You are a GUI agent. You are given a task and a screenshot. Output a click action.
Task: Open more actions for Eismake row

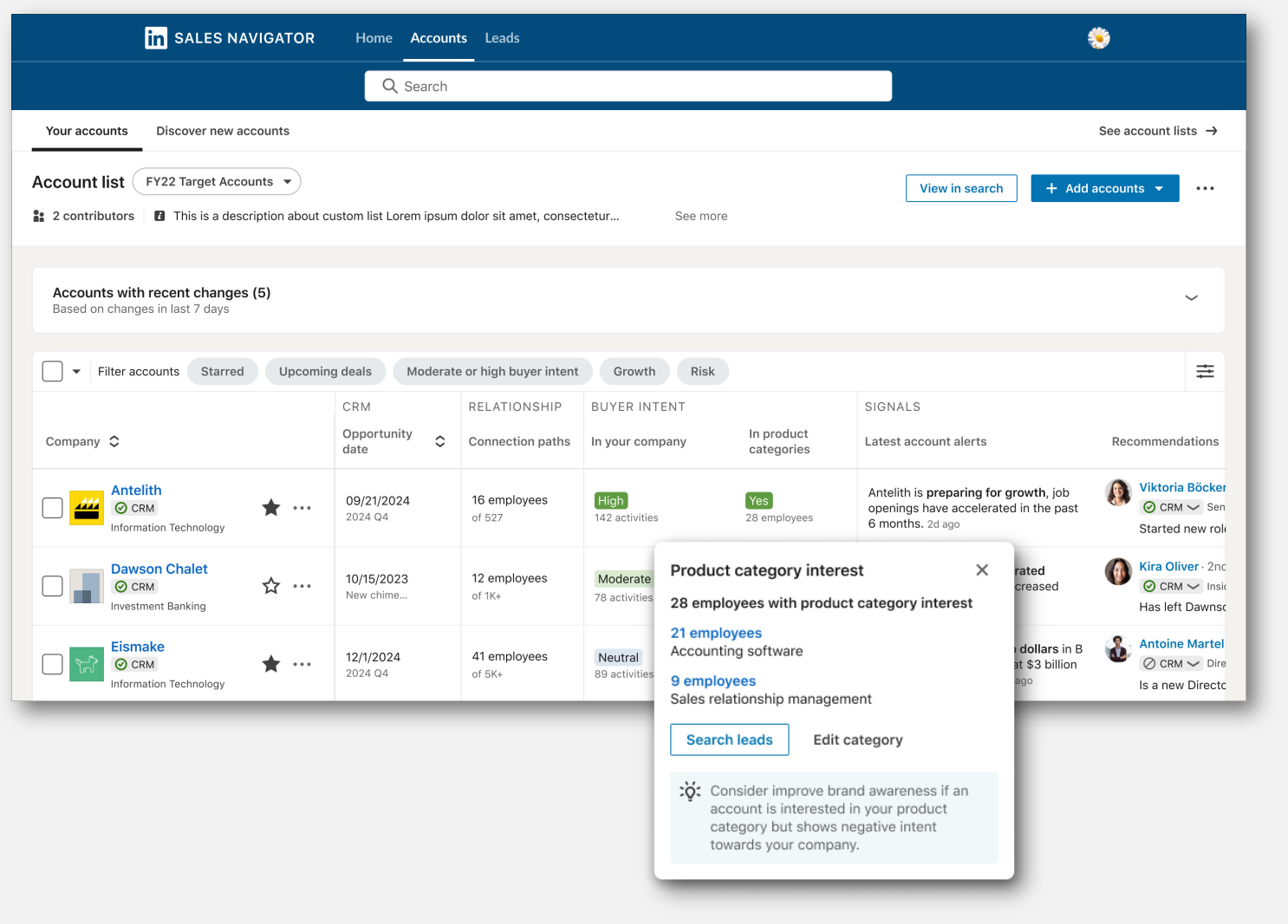tap(302, 664)
